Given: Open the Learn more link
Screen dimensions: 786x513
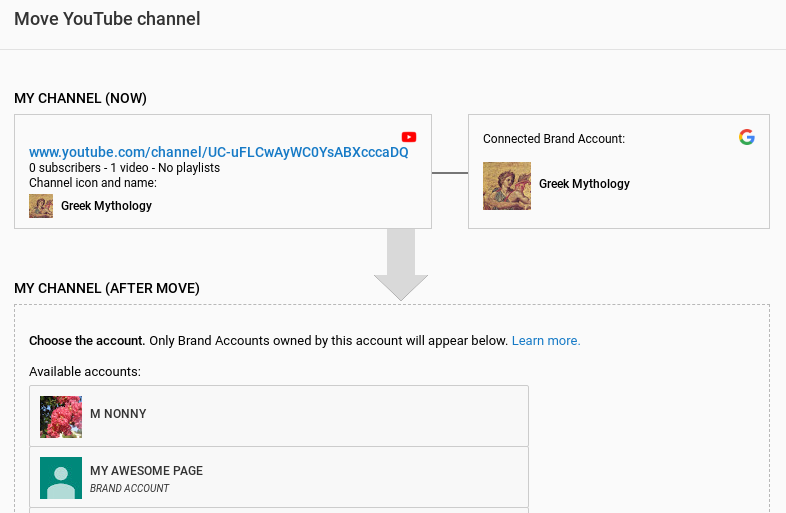Looking at the screenshot, I should pyautogui.click(x=546, y=341).
